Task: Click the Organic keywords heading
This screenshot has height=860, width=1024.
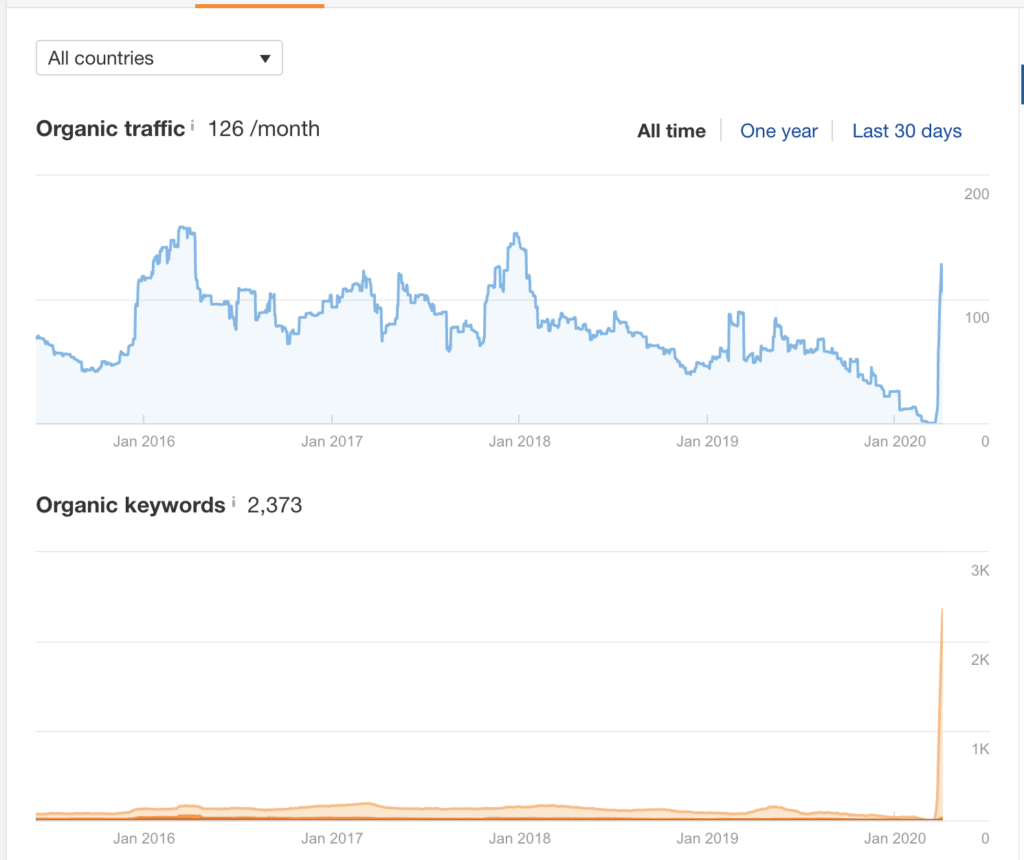Action: point(130,505)
